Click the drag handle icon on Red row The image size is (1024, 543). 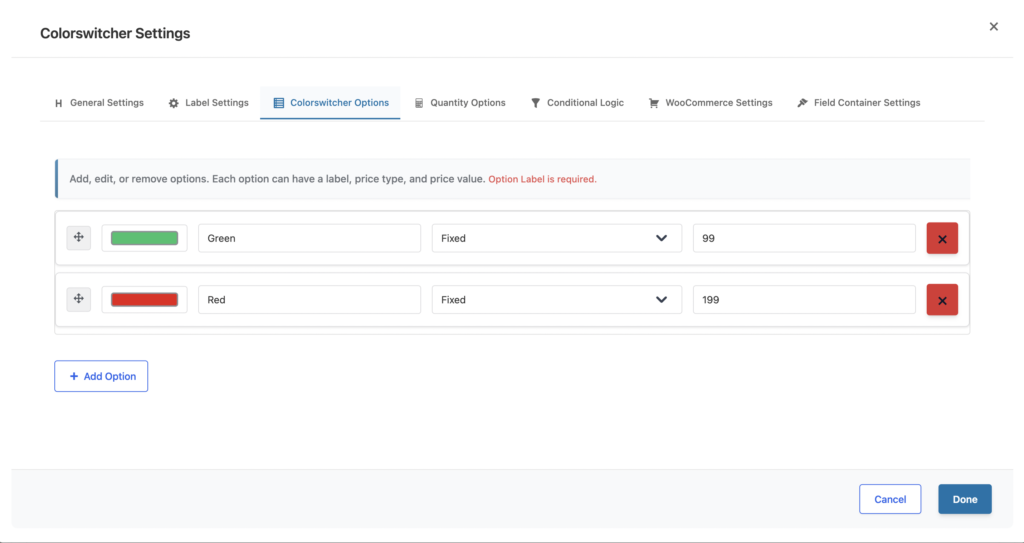click(78, 299)
